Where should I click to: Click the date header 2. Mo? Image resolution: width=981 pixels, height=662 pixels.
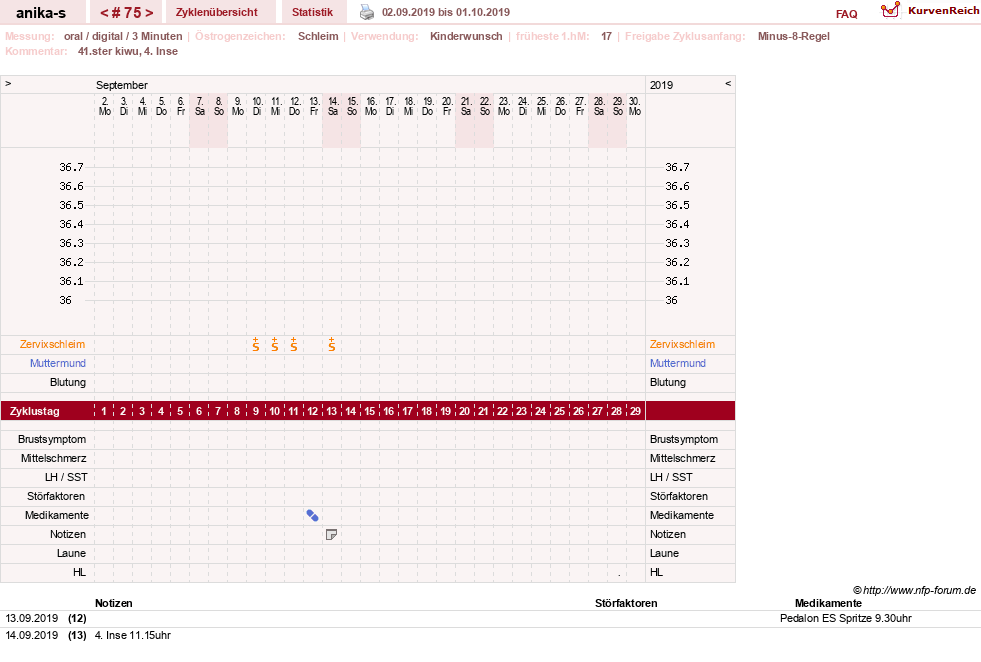click(104, 106)
